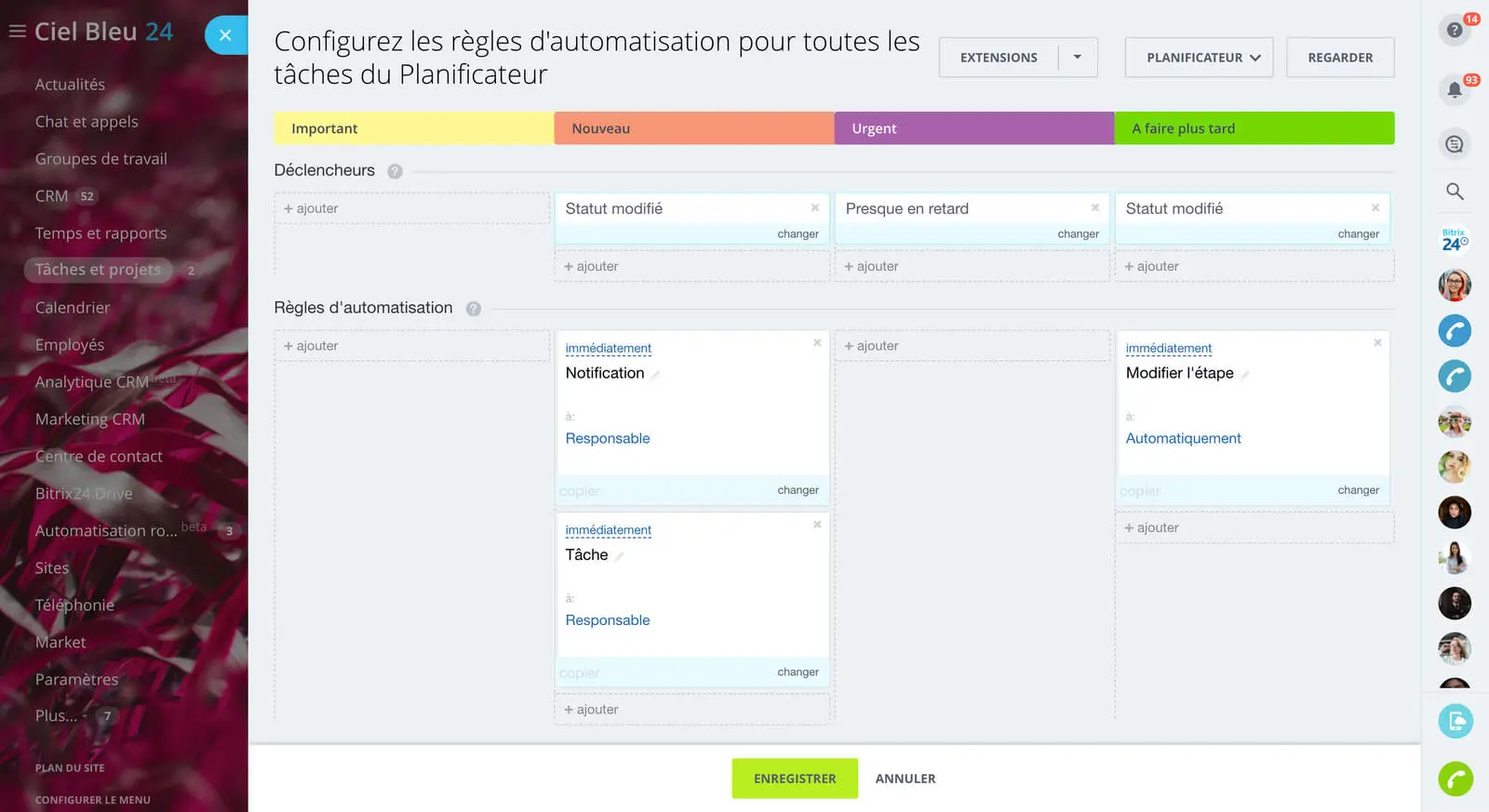Close the panel with blue X button
The width and height of the screenshot is (1489, 812).
click(x=225, y=35)
